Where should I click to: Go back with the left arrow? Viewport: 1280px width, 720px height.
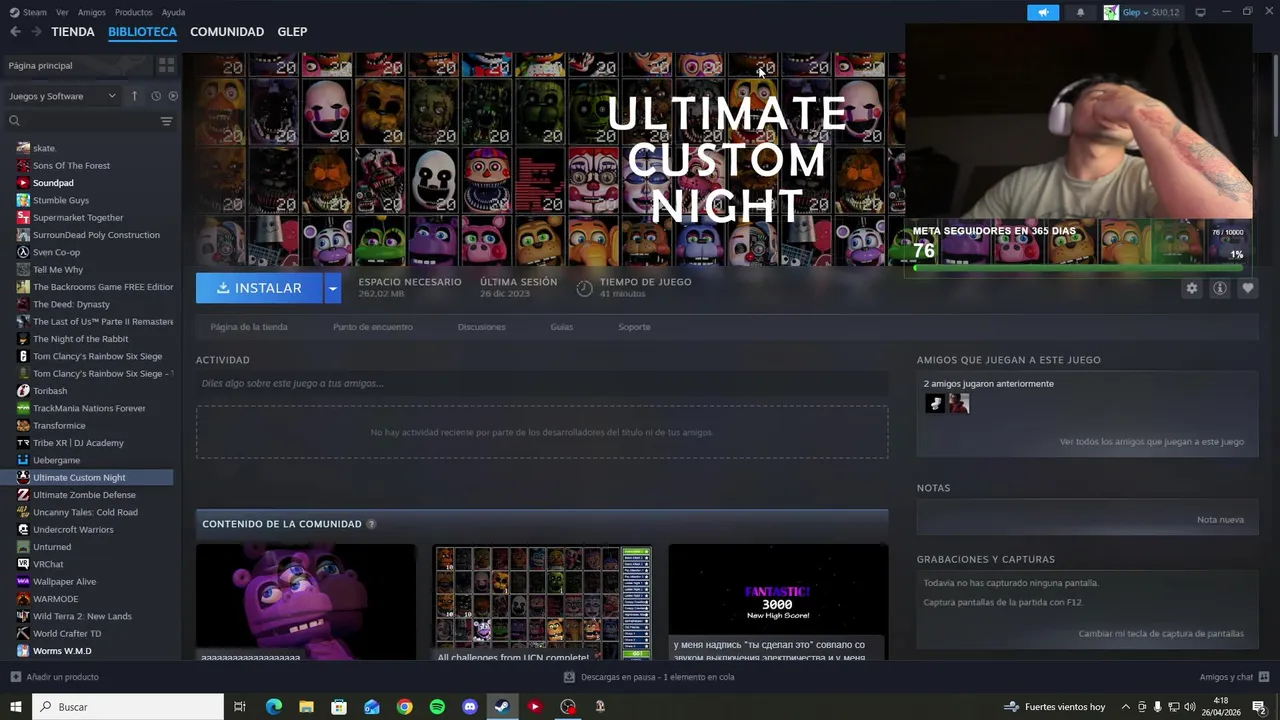click(x=15, y=32)
